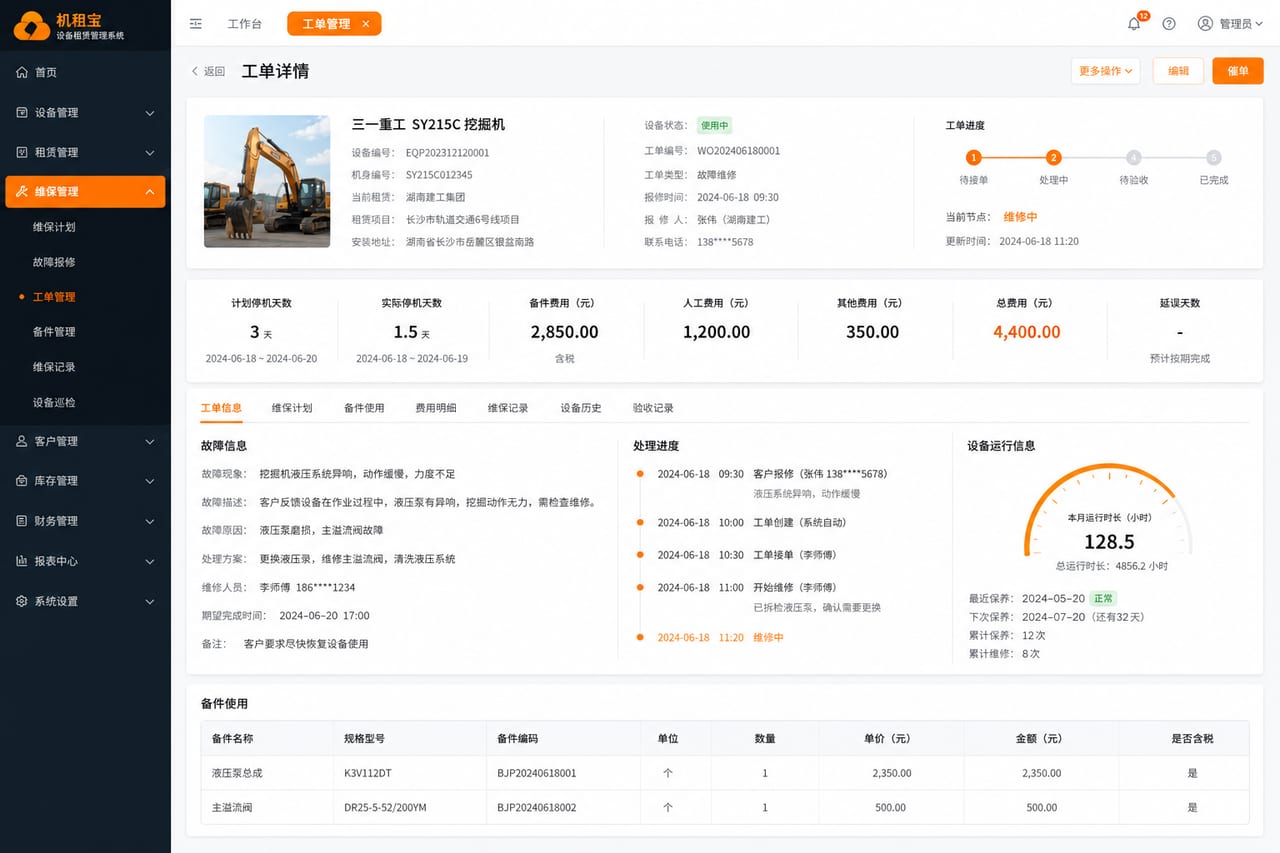Click the 客户管理 person icon

22,441
